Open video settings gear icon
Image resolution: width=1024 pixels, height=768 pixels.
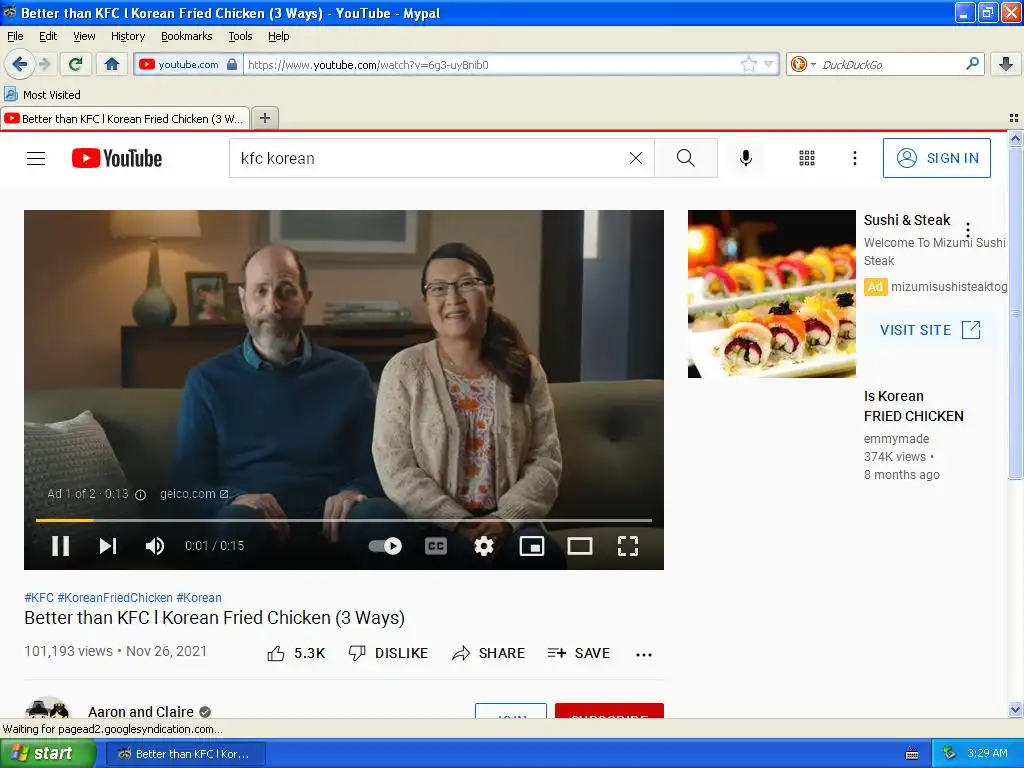(x=484, y=546)
